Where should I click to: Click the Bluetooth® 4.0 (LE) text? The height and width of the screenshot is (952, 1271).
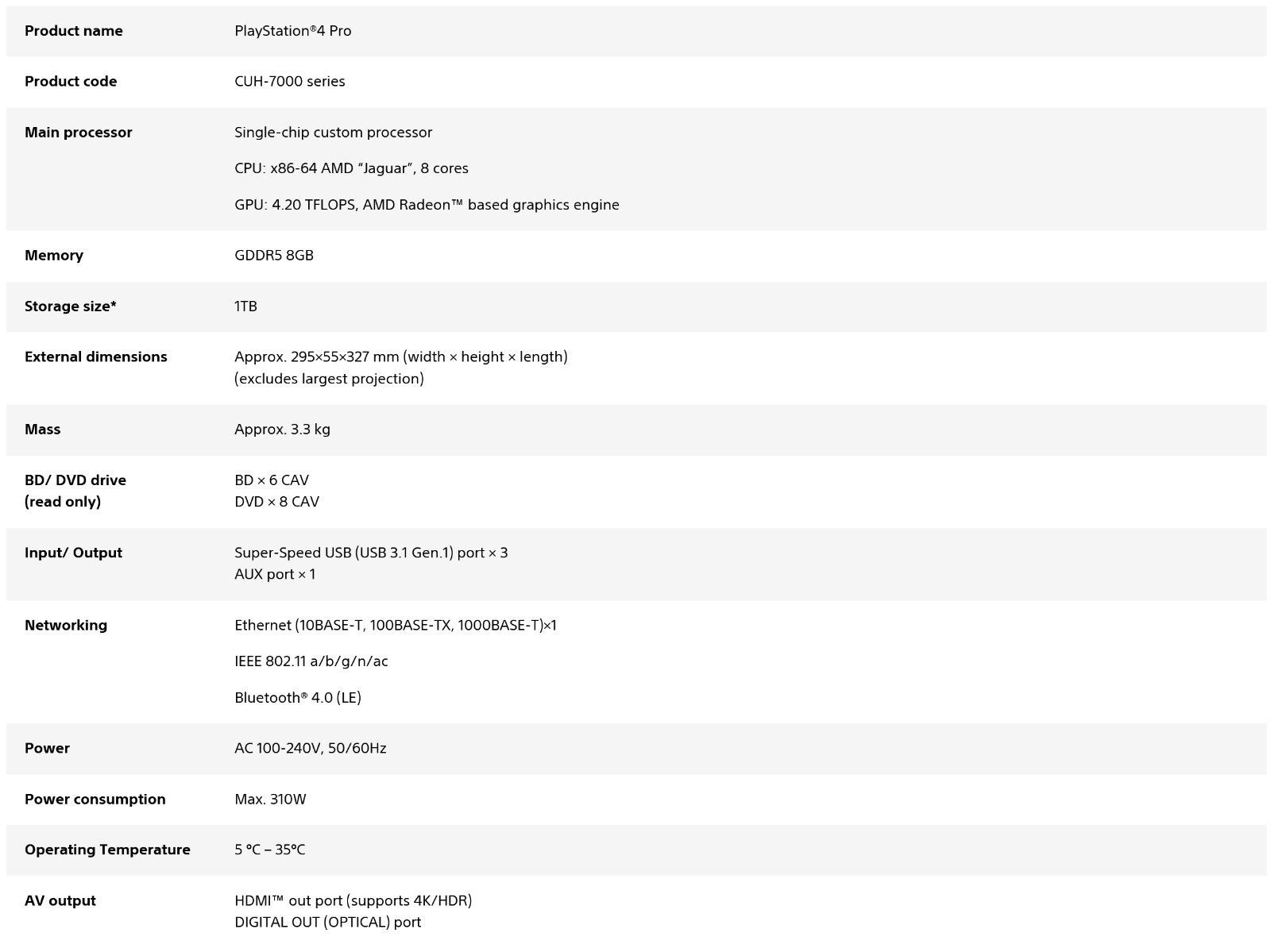pyautogui.click(x=297, y=697)
